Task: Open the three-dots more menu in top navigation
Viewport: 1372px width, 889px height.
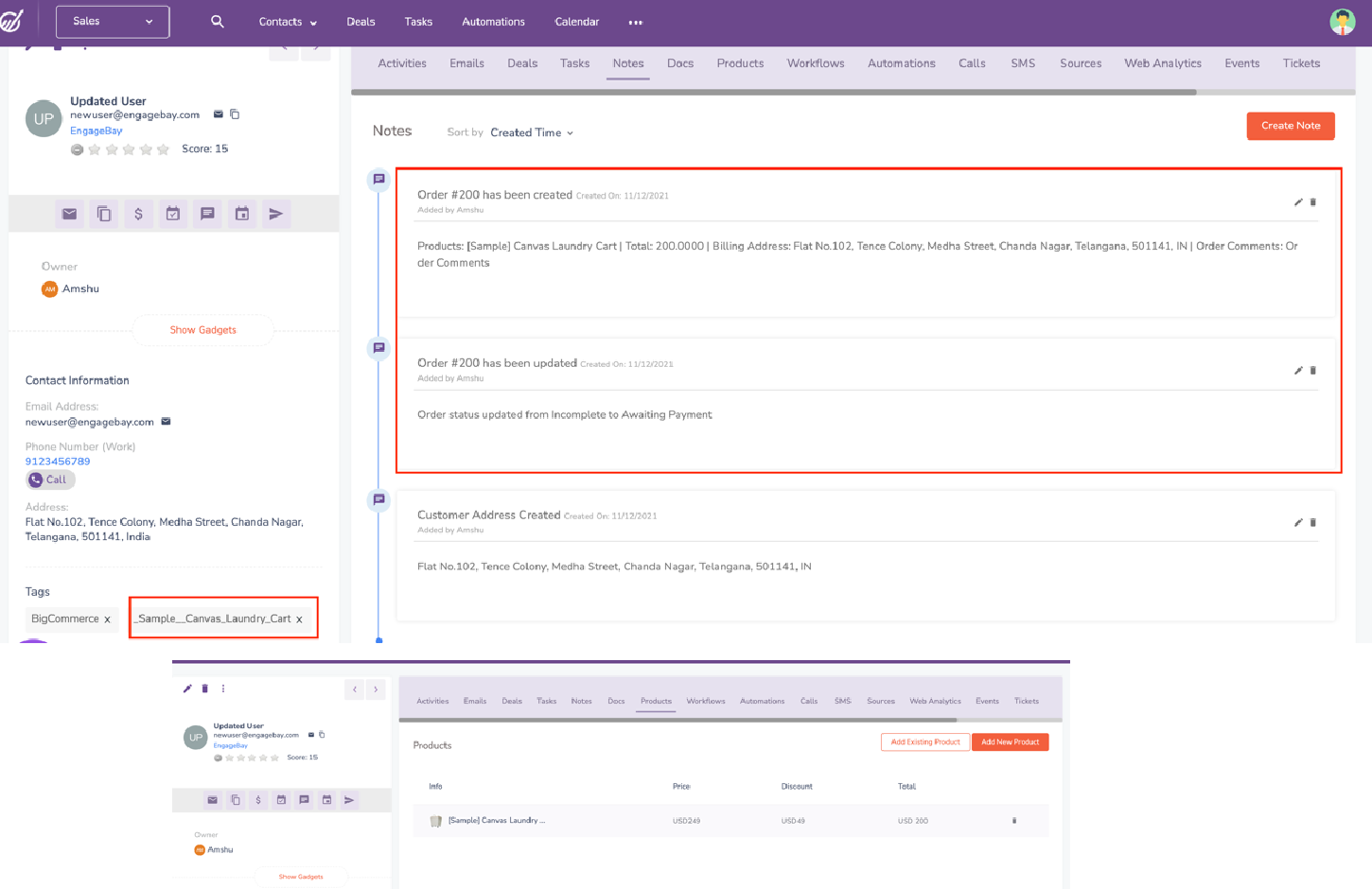Action: 636,22
